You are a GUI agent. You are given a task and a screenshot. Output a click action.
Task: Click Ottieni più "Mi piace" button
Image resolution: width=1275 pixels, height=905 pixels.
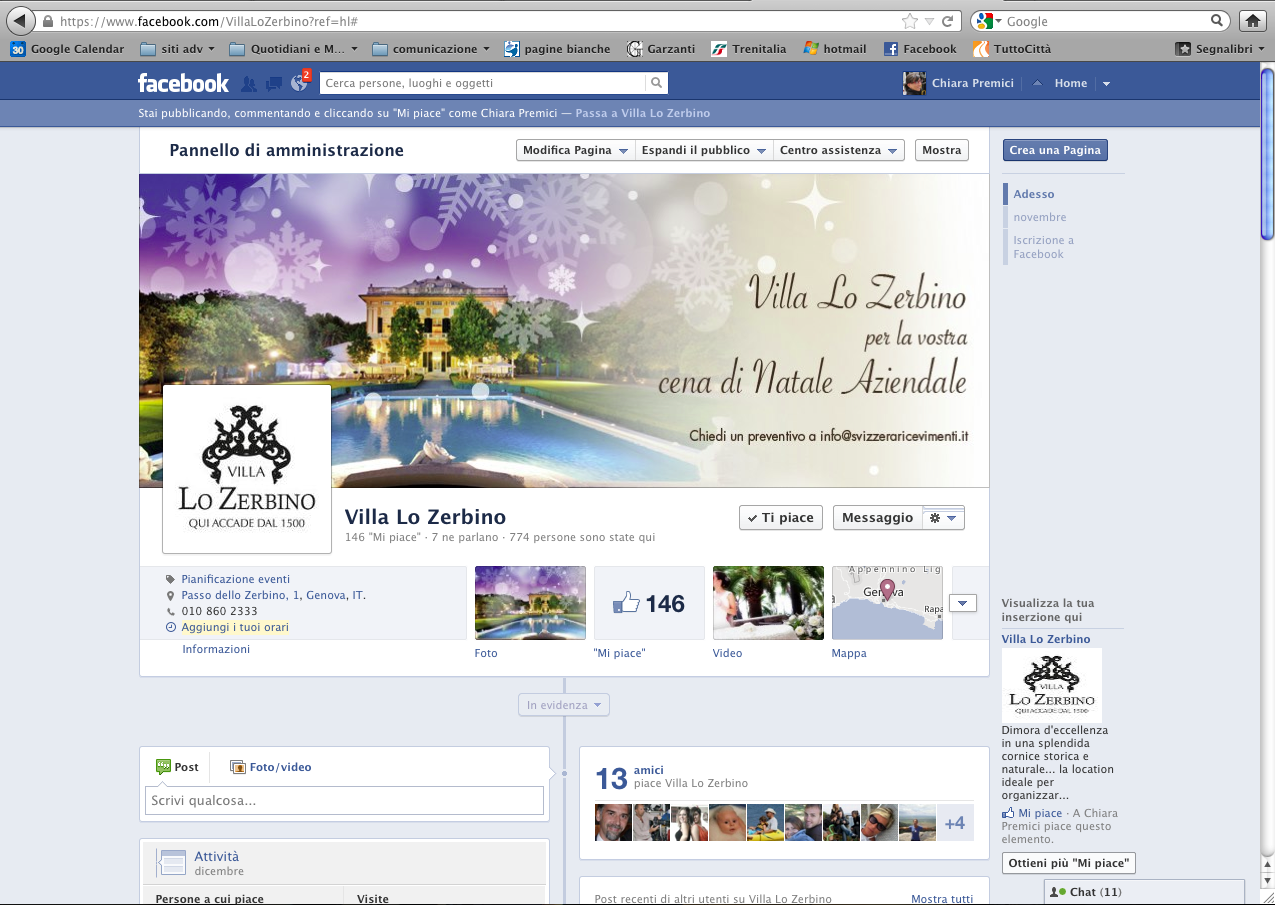coord(1069,863)
